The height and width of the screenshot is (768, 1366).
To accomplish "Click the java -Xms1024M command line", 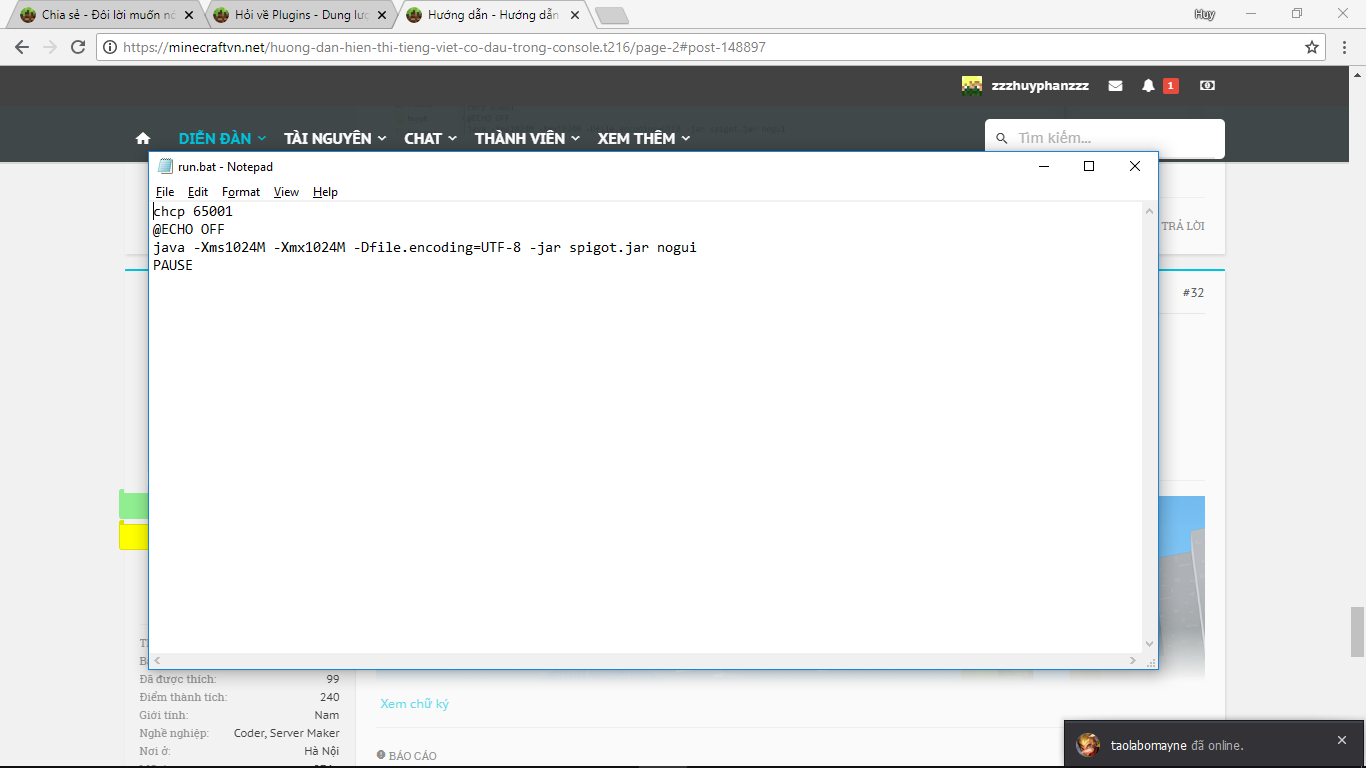I will pyautogui.click(x=425, y=248).
